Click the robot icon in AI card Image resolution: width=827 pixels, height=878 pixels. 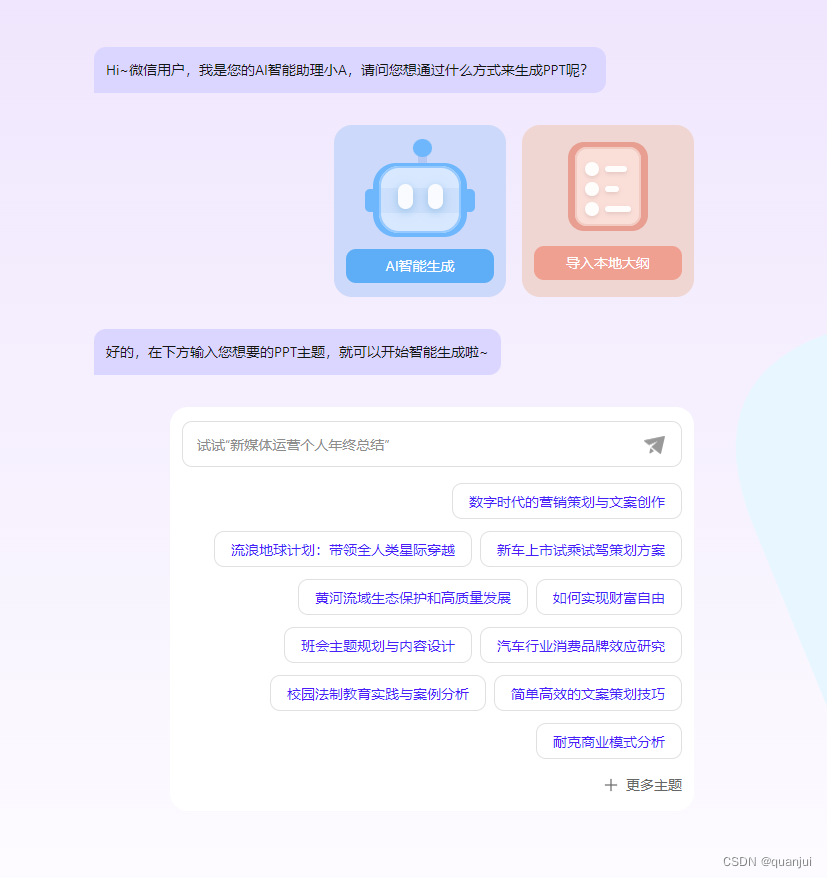click(x=420, y=188)
